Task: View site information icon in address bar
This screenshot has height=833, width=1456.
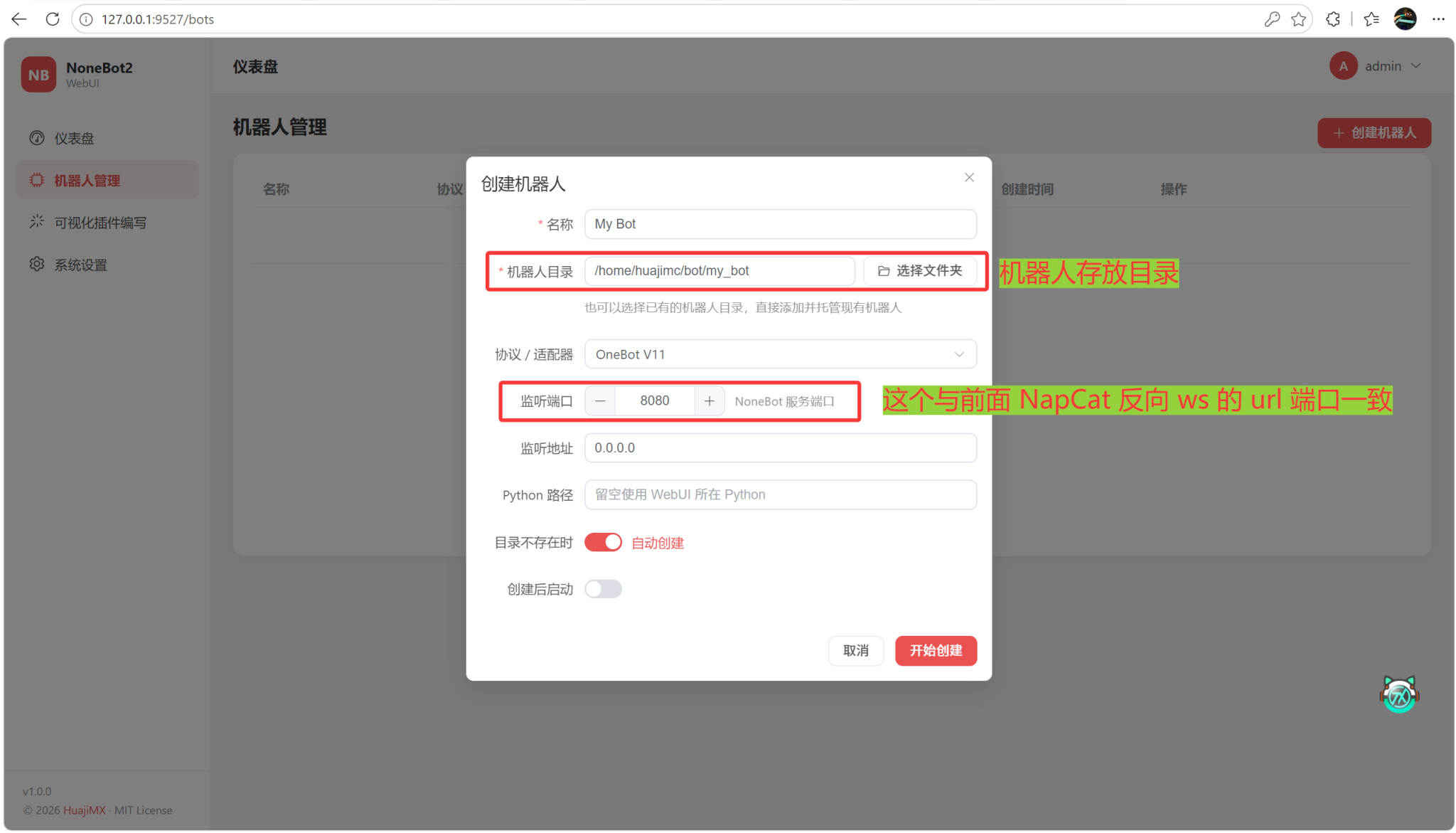Action: pos(86,19)
